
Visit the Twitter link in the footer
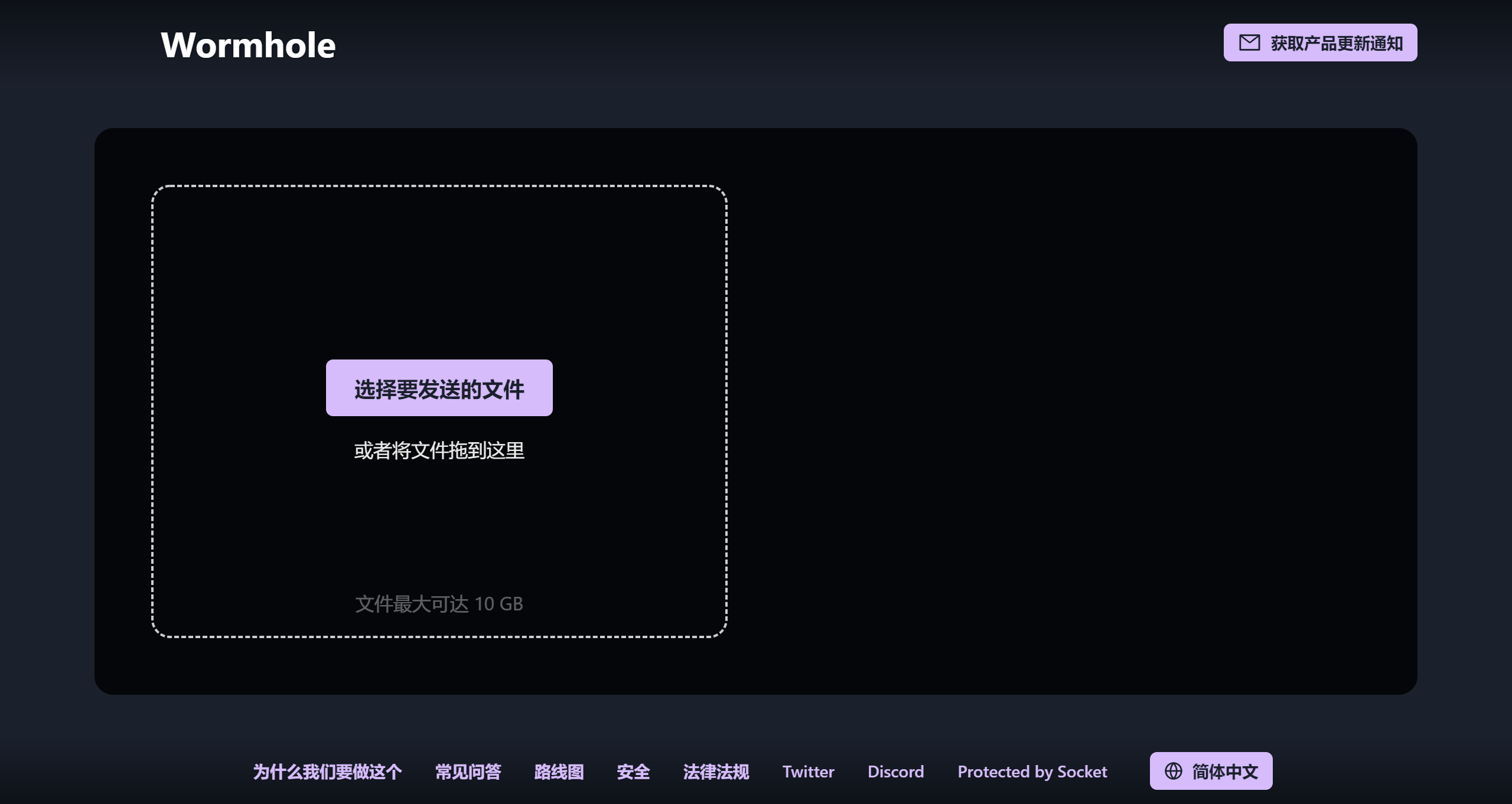point(808,772)
